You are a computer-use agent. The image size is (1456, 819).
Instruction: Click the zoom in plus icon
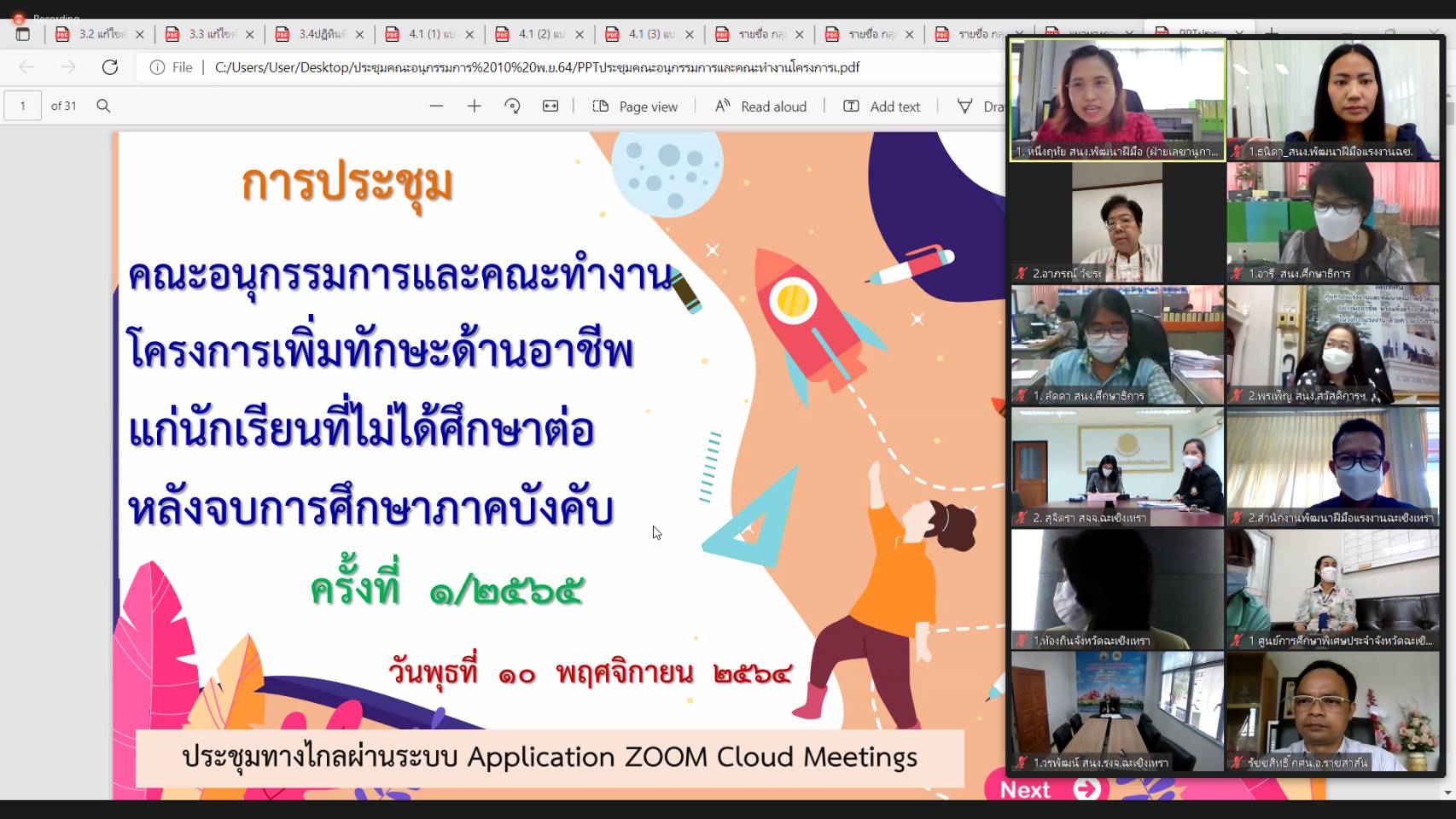tap(475, 106)
